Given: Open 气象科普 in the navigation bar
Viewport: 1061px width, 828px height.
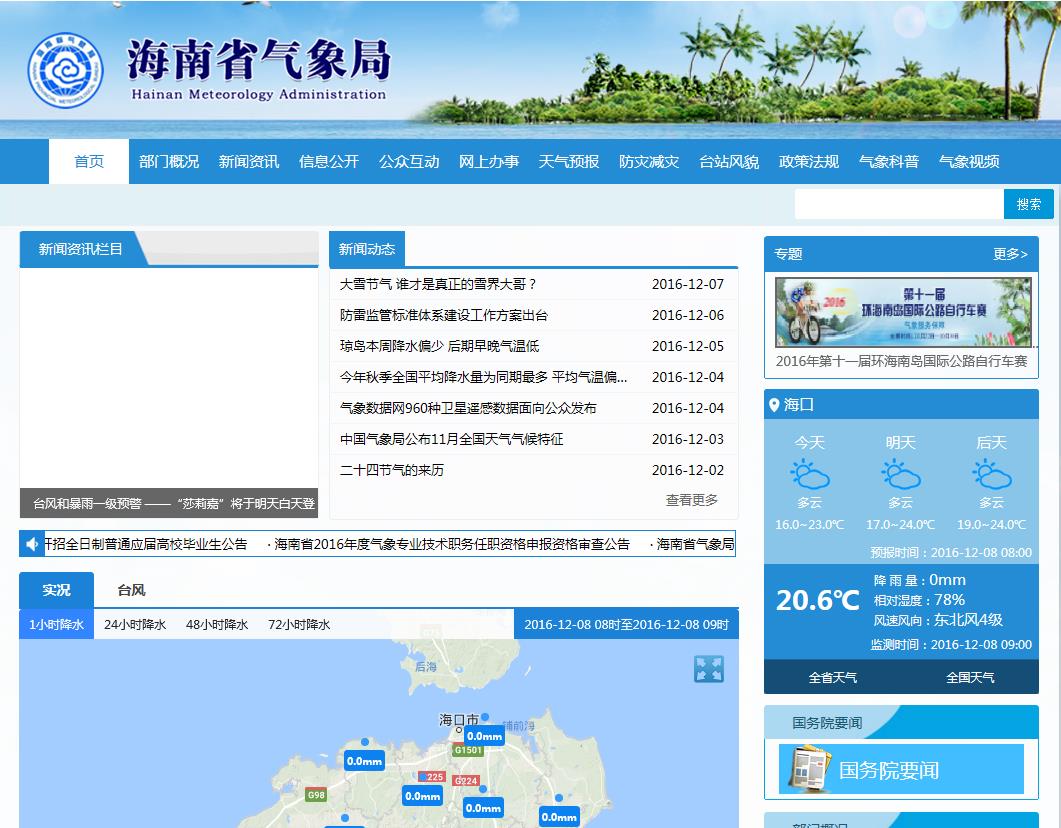Looking at the screenshot, I should [x=888, y=162].
